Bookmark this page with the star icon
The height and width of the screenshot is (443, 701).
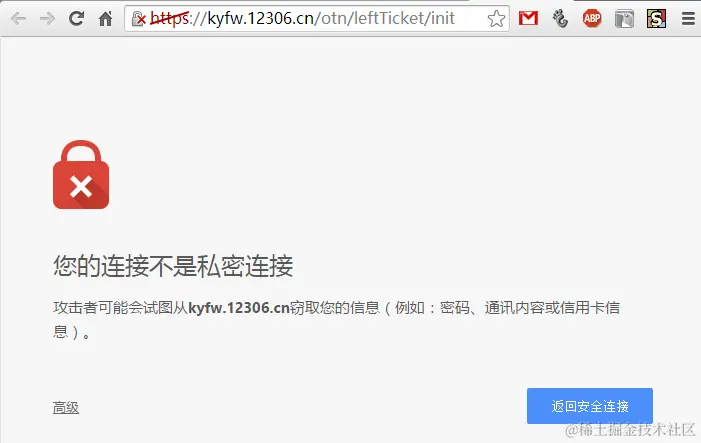[x=496, y=19]
